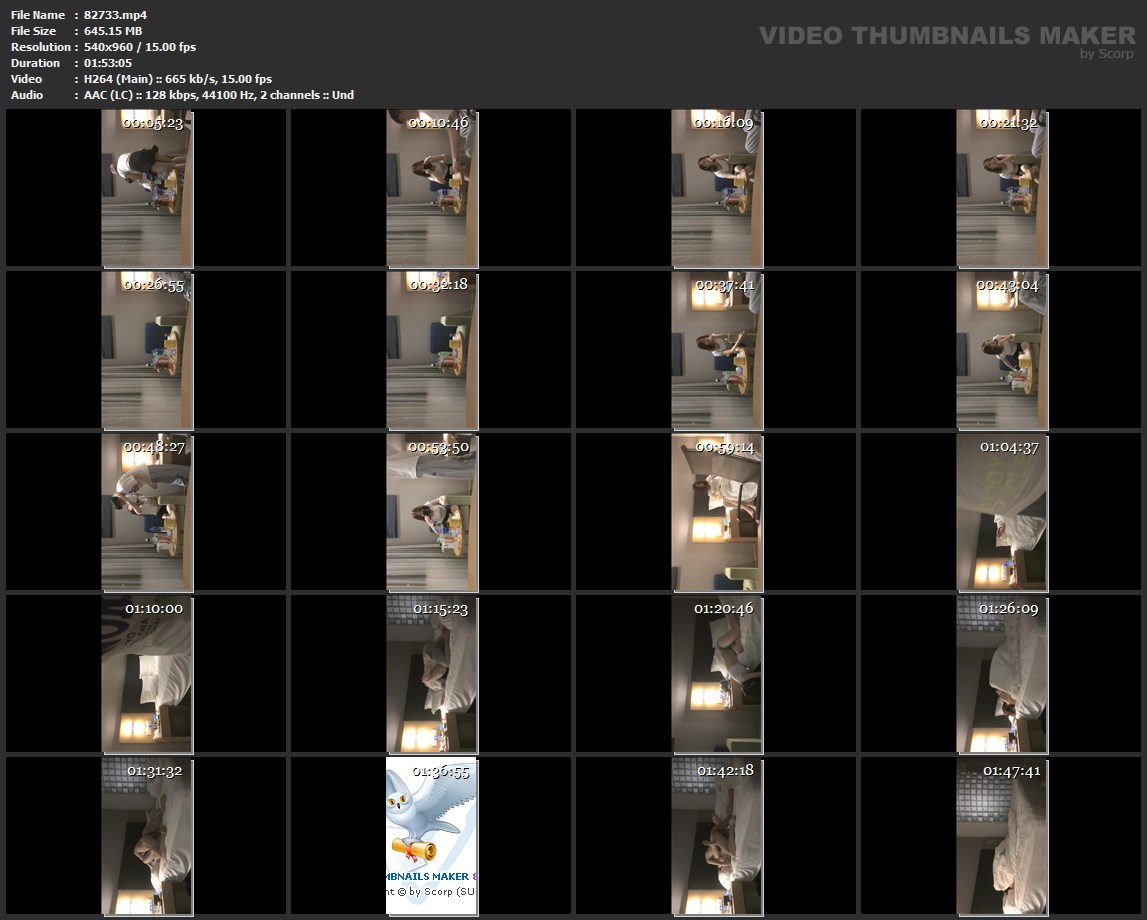Select the thumbnail stamped 00:10:46
Image resolution: width=1147 pixels, height=920 pixels.
(432, 188)
